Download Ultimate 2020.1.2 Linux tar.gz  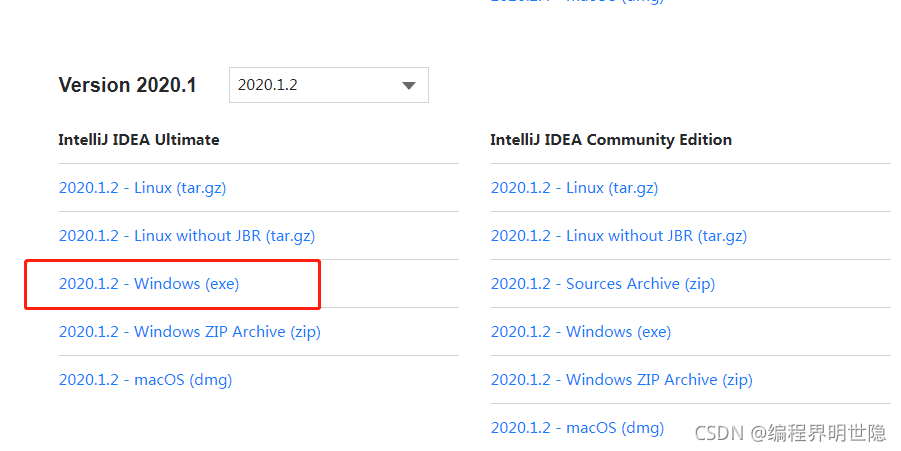click(x=143, y=188)
